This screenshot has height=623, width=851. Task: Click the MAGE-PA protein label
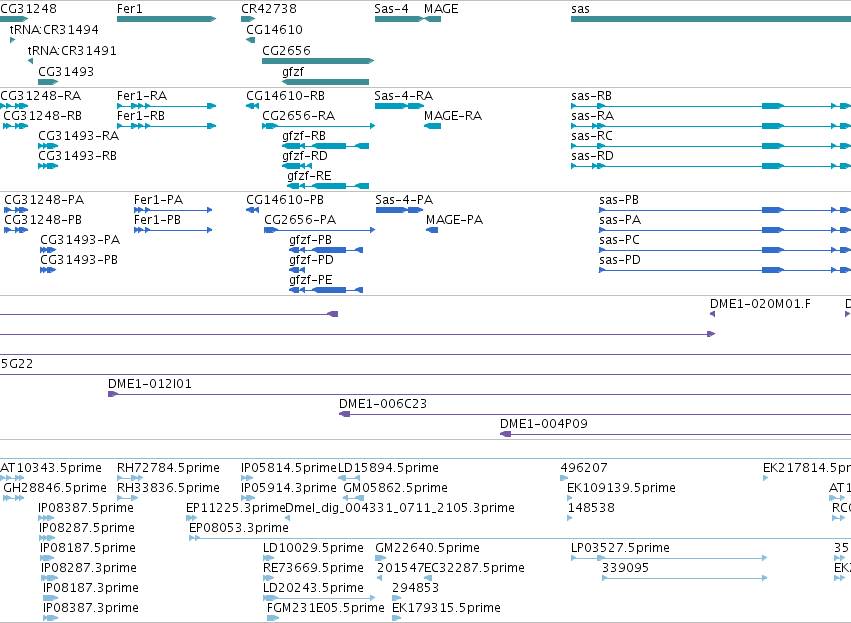click(x=455, y=220)
